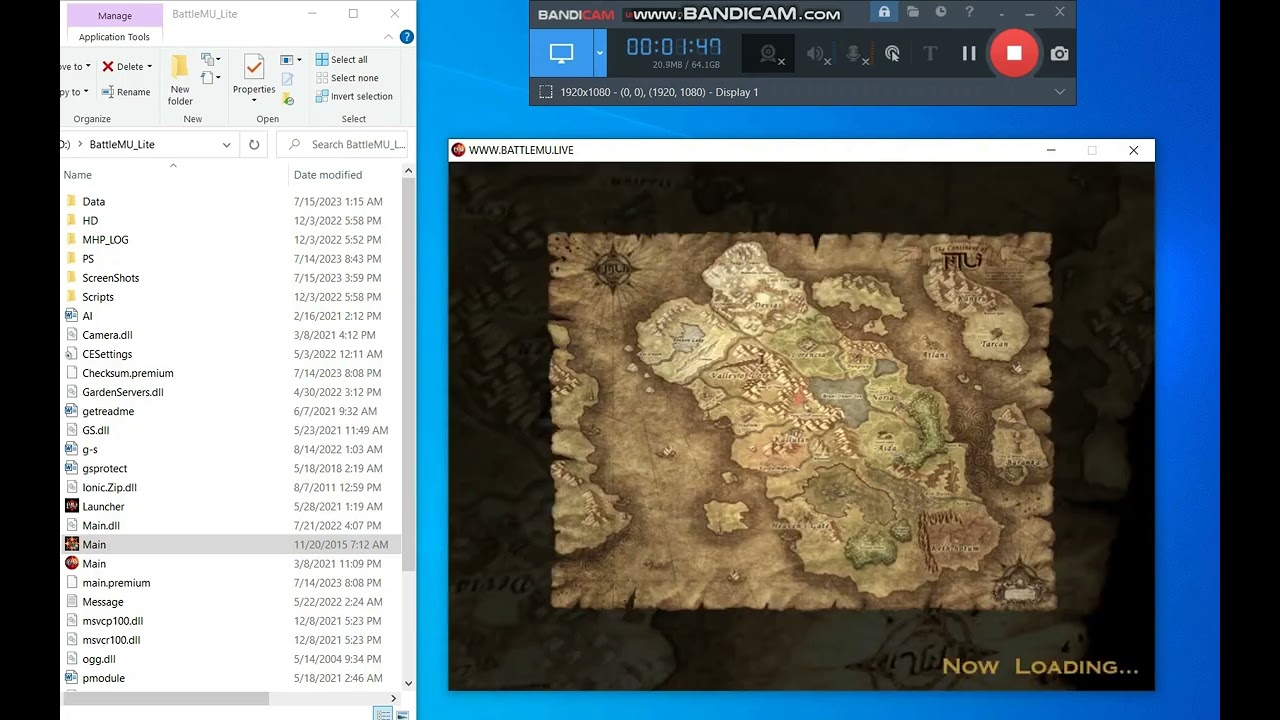Viewport: 1280px width, 720px height.
Task: Open the Easy access dropdown in ribbon
Action: (x=211, y=78)
